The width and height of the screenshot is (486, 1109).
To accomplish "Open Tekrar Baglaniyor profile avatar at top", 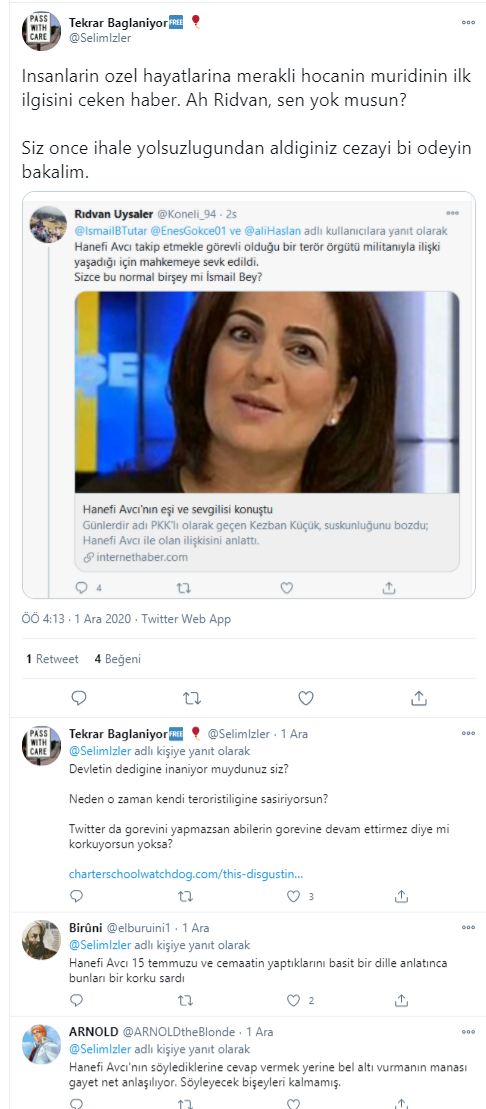I will (42, 31).
